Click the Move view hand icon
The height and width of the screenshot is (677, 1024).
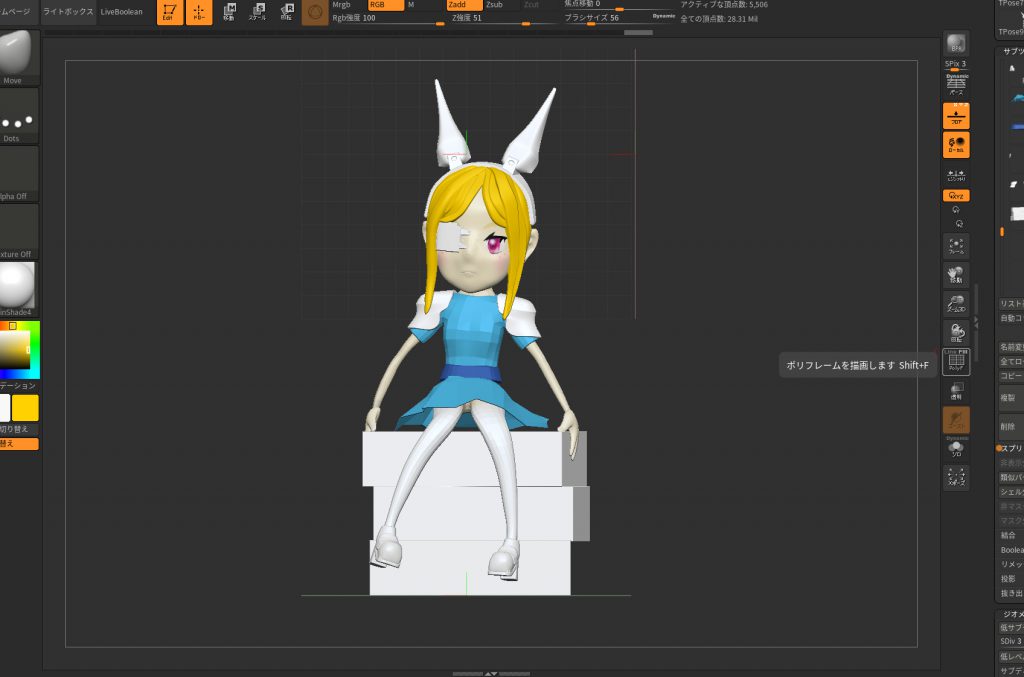coord(957,275)
